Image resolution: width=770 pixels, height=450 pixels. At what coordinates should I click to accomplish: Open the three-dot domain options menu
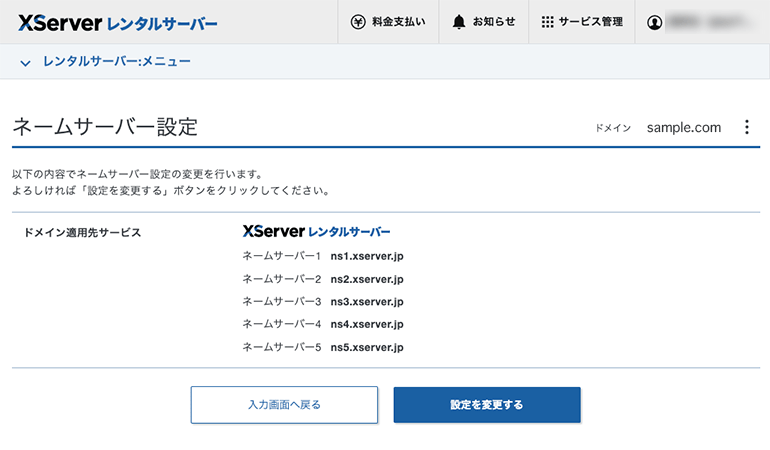746,127
